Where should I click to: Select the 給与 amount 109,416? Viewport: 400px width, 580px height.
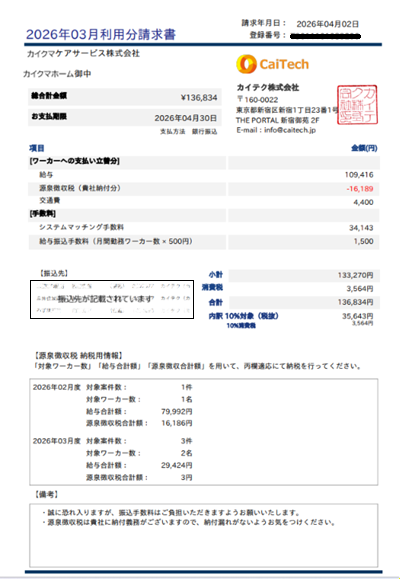[359, 175]
